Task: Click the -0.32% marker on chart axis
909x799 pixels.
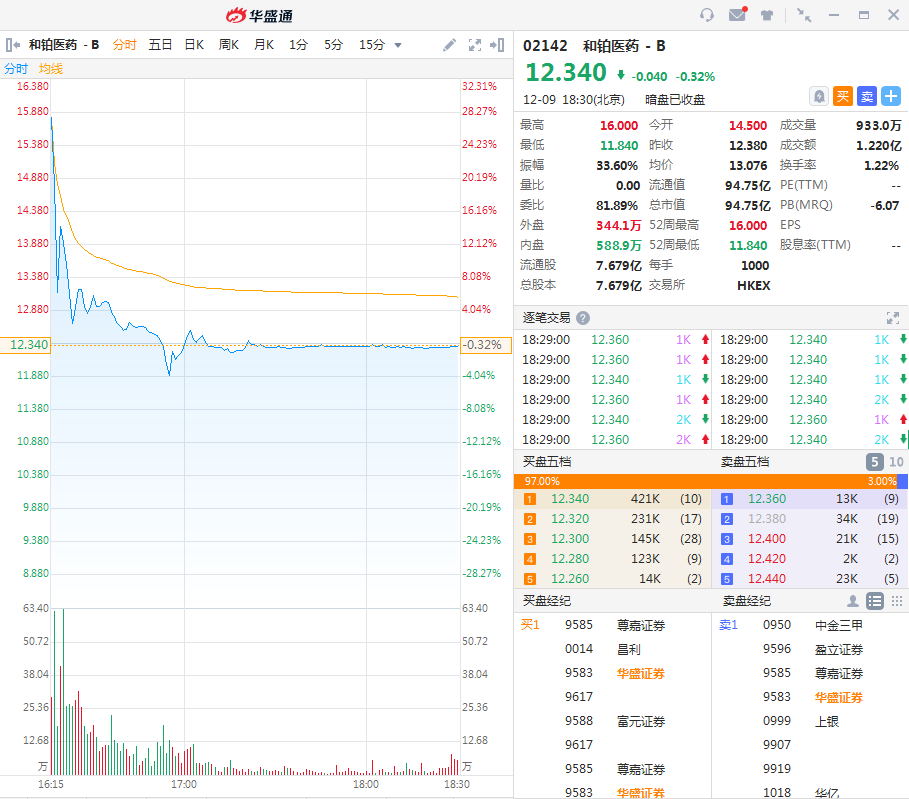Action: tap(486, 345)
